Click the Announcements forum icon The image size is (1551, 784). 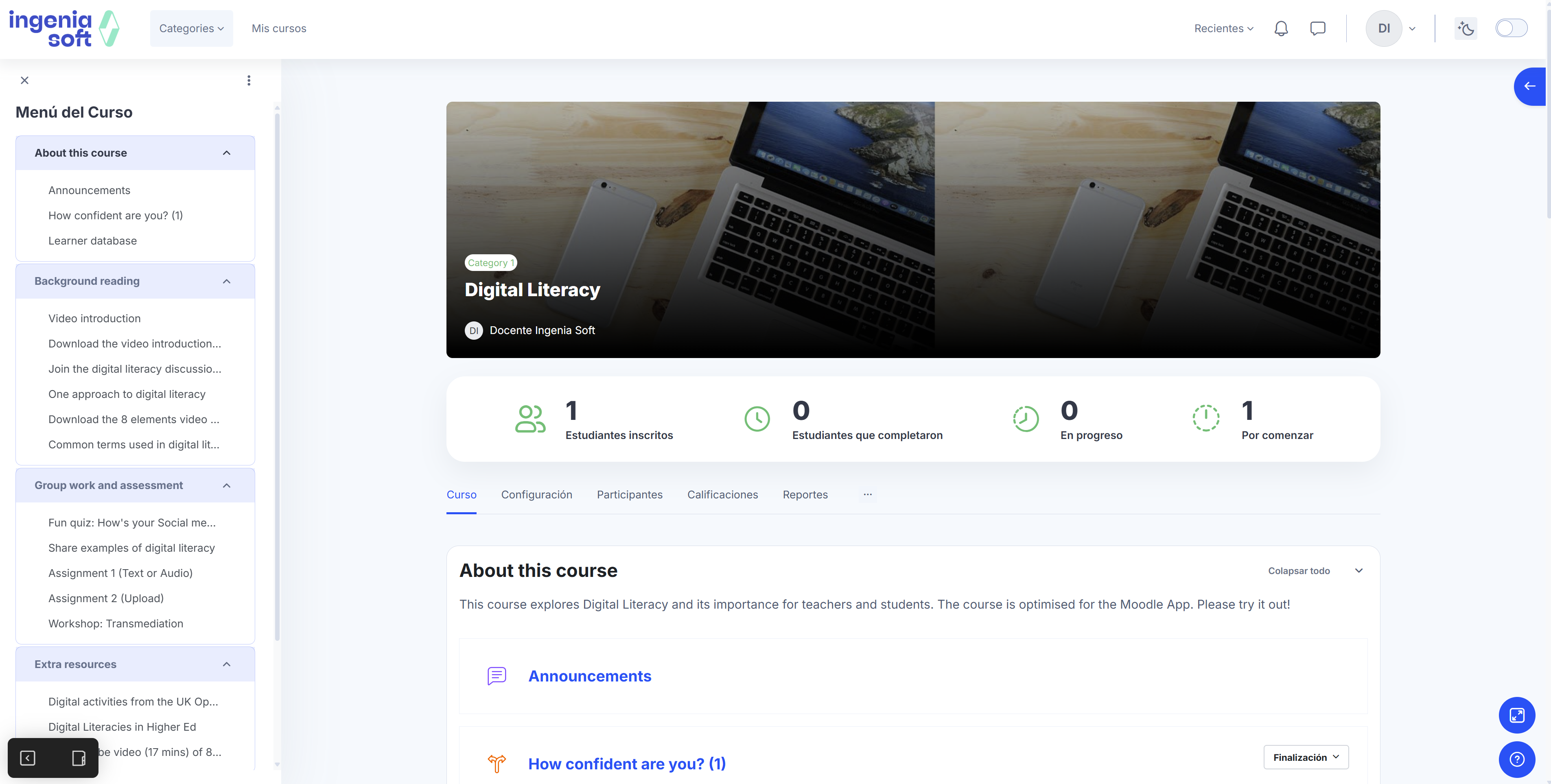coord(496,676)
